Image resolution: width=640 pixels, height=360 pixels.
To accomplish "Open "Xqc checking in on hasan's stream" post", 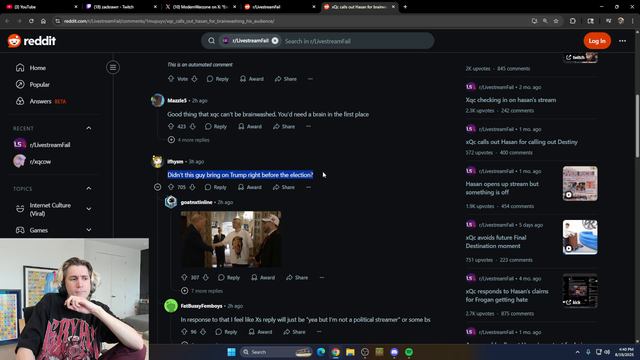I will pos(511,100).
